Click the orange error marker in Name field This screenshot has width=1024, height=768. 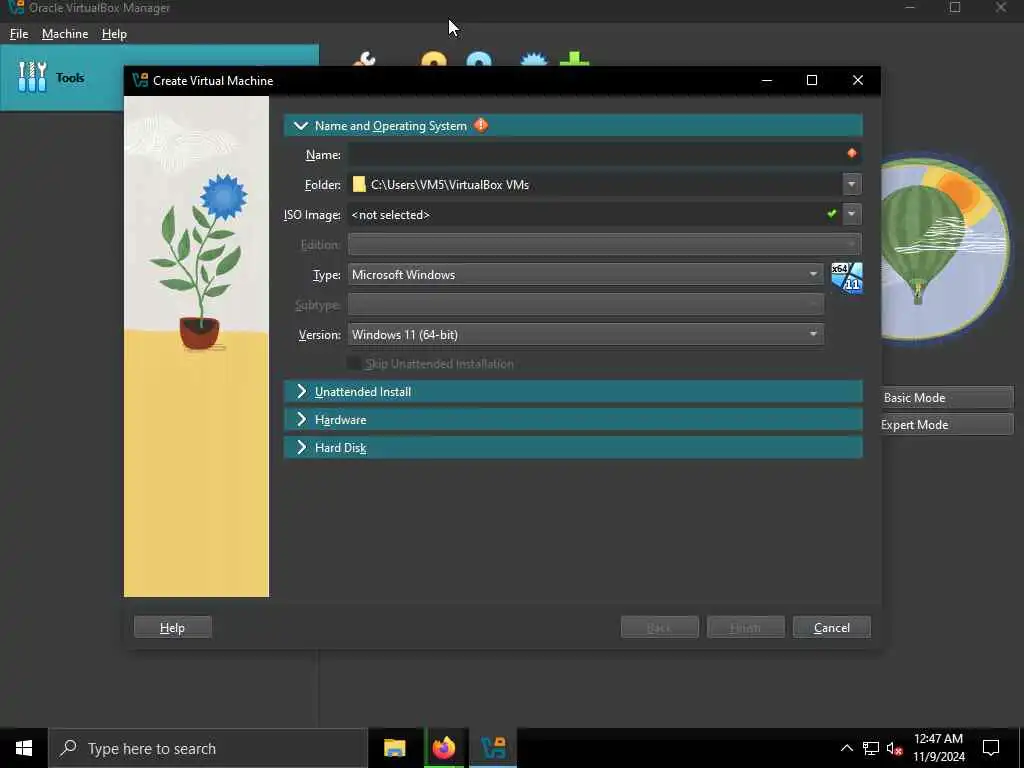click(852, 153)
